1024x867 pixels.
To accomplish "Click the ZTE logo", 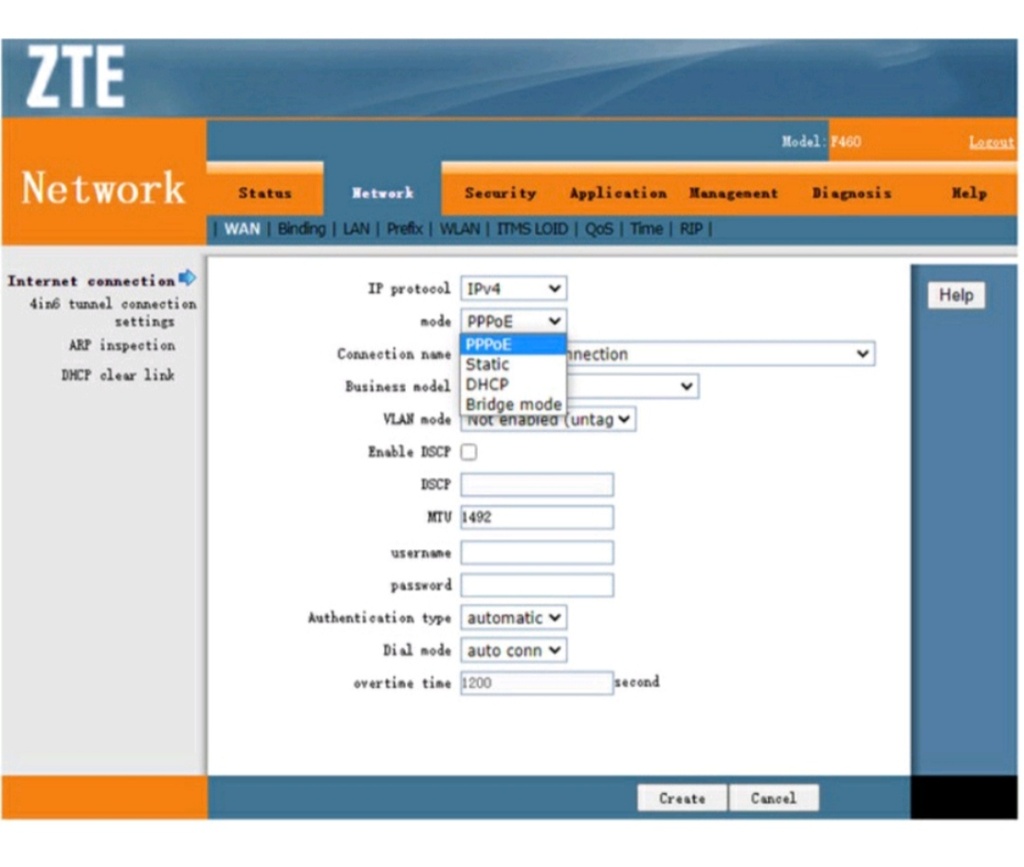I will point(75,76).
